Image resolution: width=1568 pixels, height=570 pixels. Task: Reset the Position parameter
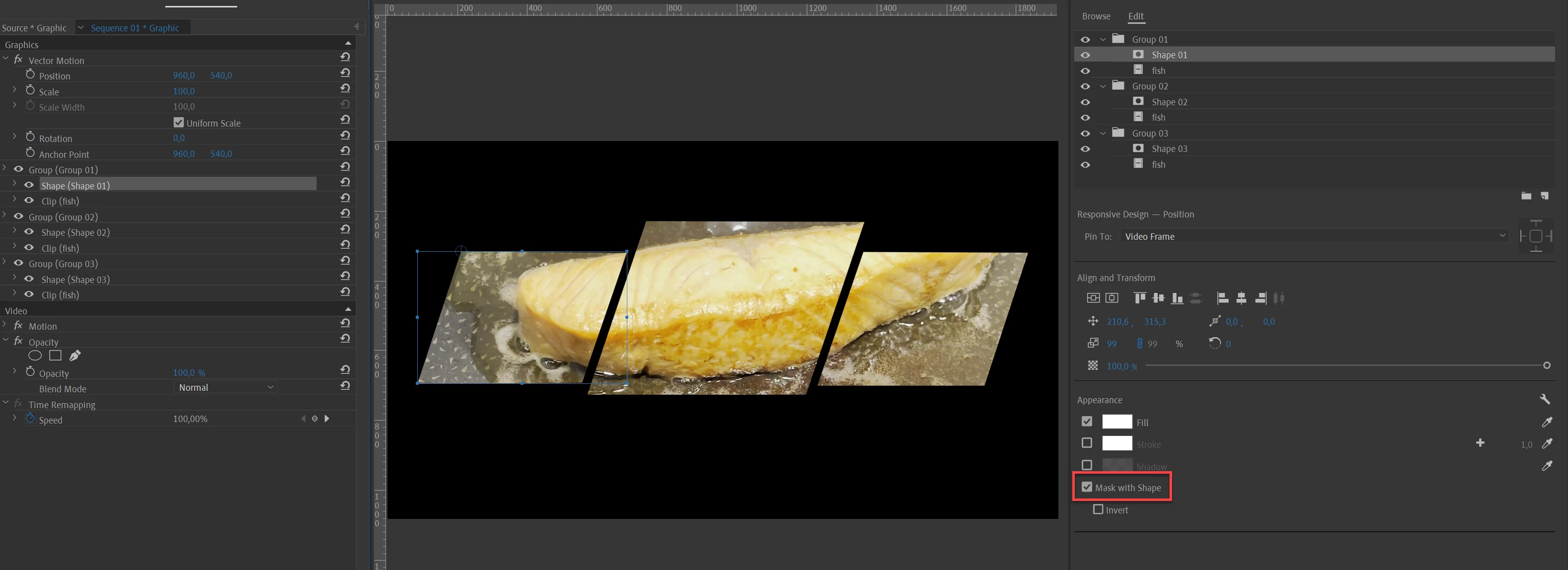pyautogui.click(x=345, y=73)
